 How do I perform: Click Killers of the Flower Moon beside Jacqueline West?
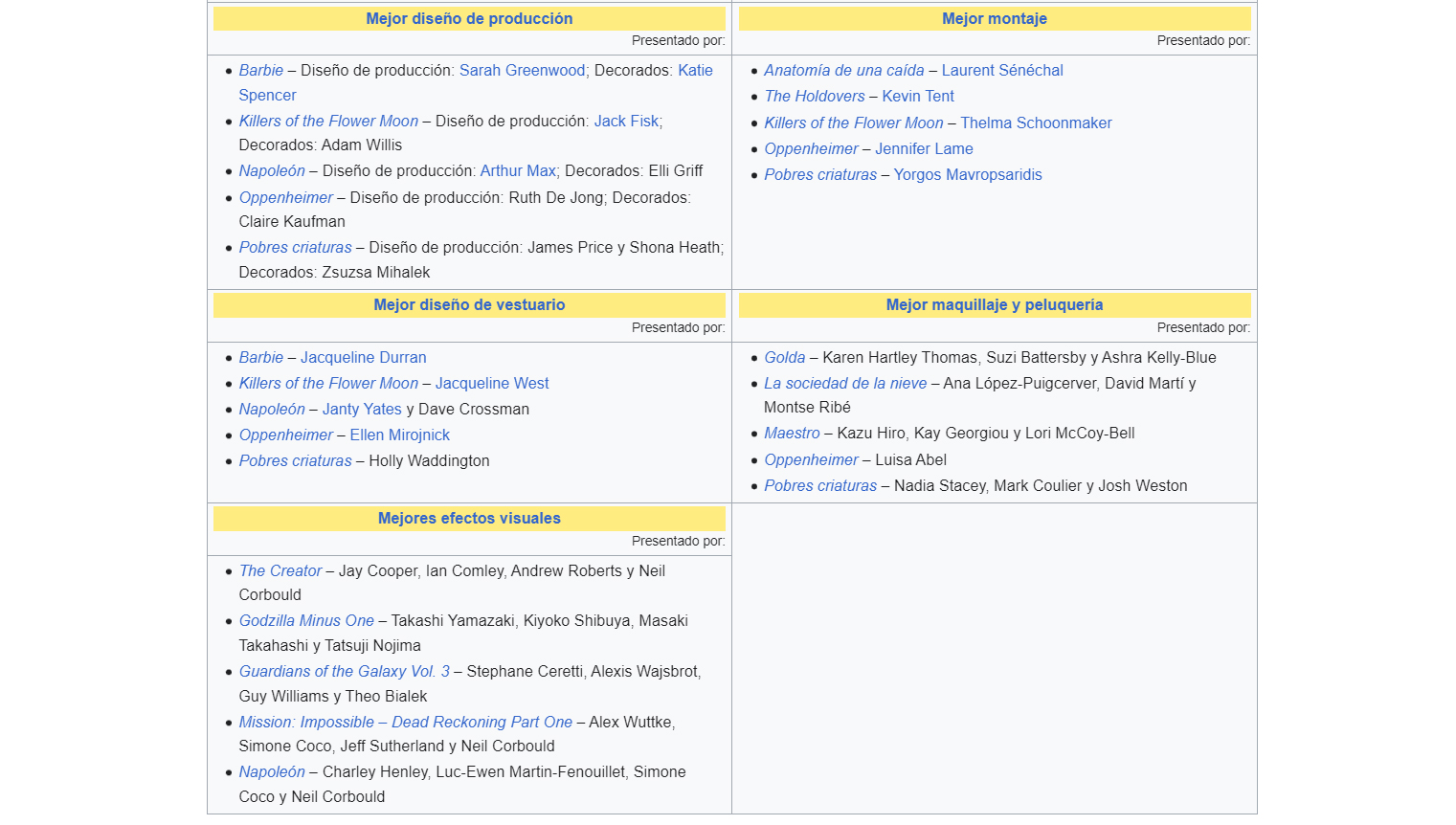[x=328, y=383]
